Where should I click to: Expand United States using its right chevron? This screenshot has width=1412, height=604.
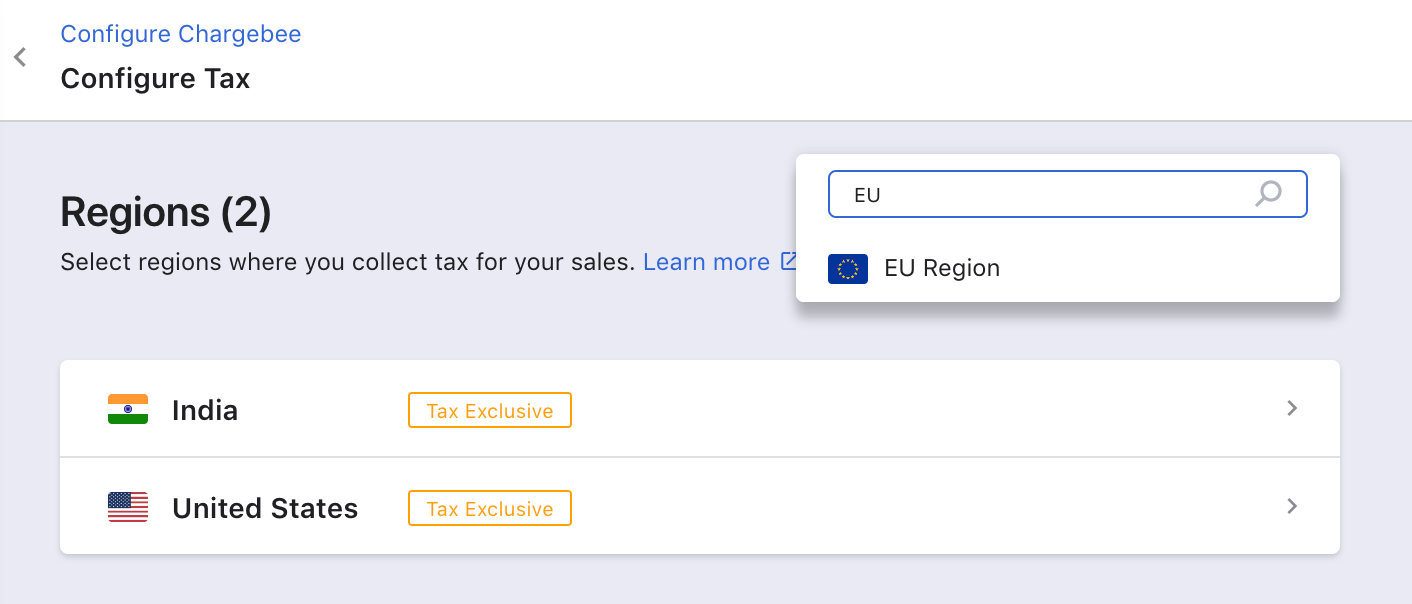tap(1292, 506)
